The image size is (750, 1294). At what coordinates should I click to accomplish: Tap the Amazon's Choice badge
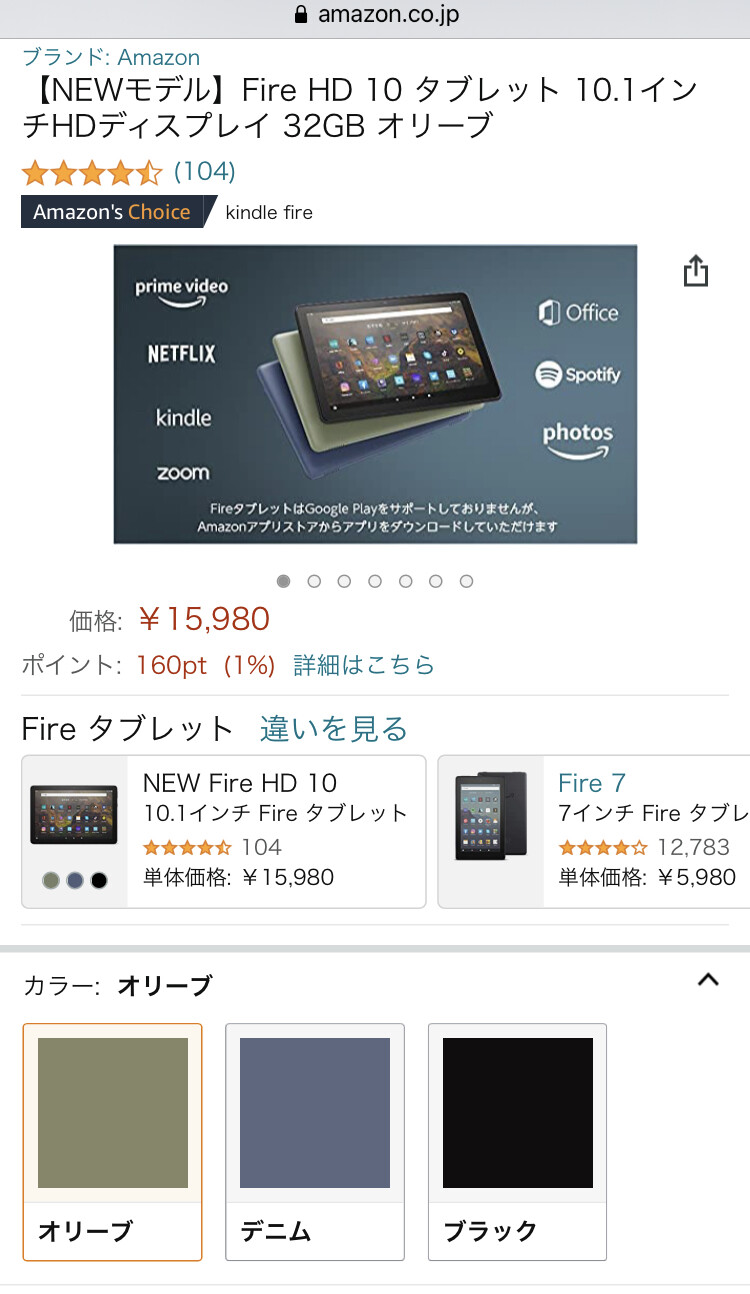[x=112, y=212]
